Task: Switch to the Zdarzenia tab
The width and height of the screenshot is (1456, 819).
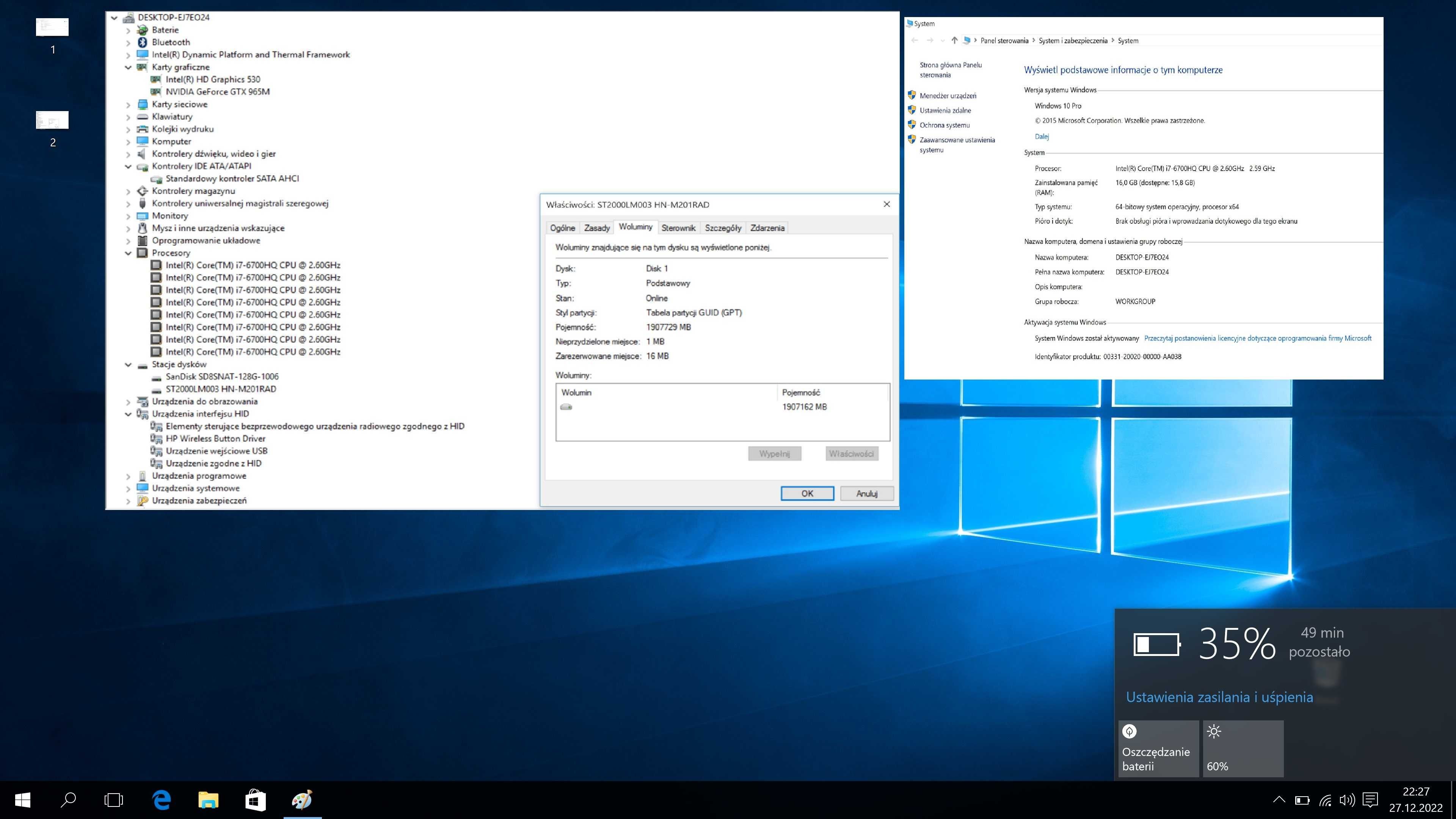Action: pos(767,228)
